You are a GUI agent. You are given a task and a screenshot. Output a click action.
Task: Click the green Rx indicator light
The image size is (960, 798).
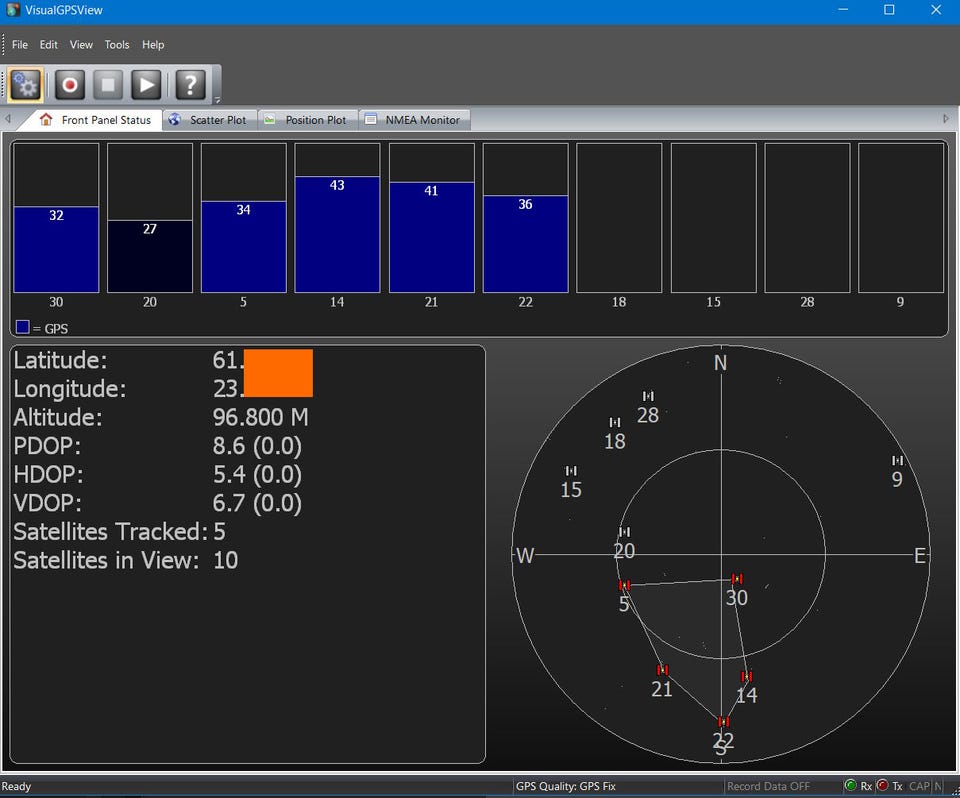click(x=850, y=785)
